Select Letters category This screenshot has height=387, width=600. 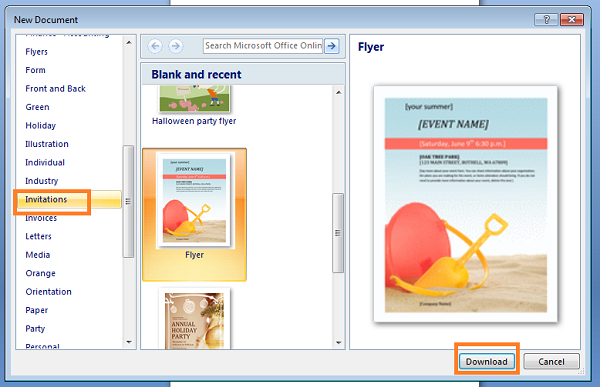(x=38, y=236)
